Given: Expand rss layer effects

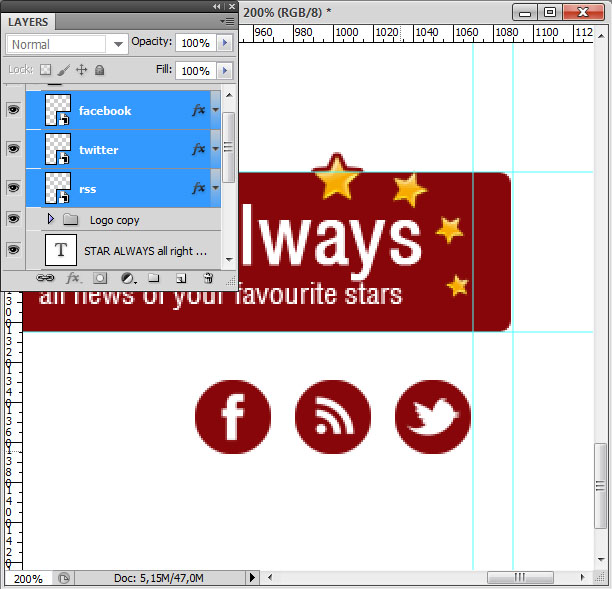Looking at the screenshot, I should point(215,188).
